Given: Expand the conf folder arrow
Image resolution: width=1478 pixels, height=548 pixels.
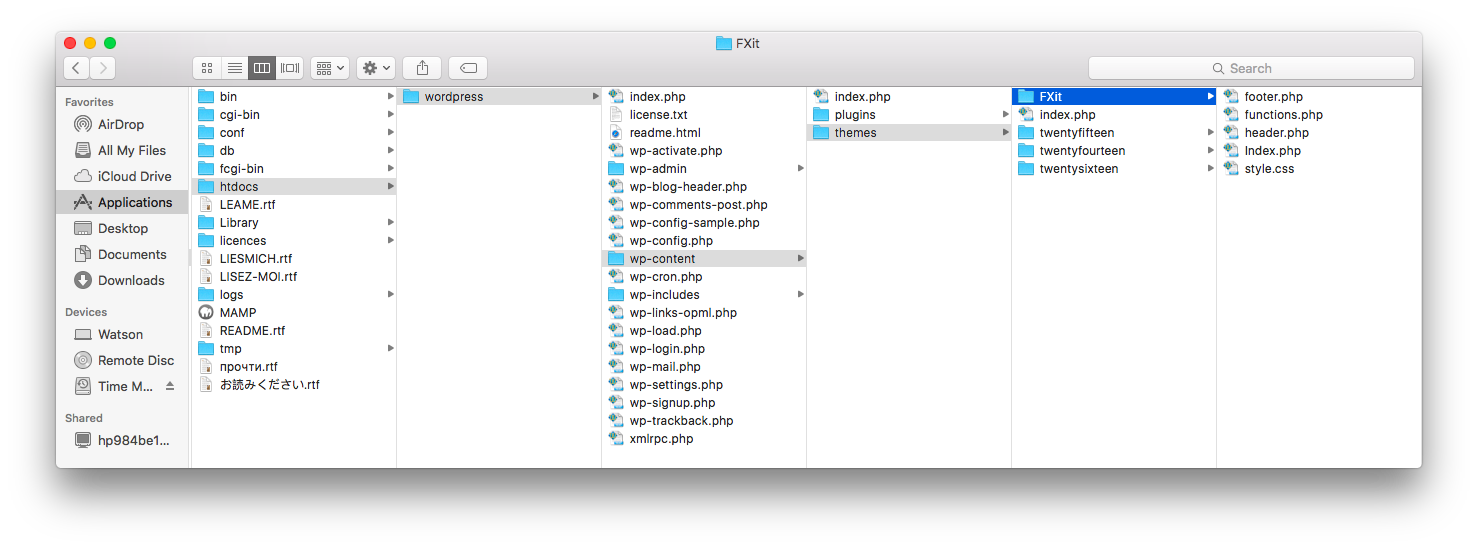Looking at the screenshot, I should [391, 133].
